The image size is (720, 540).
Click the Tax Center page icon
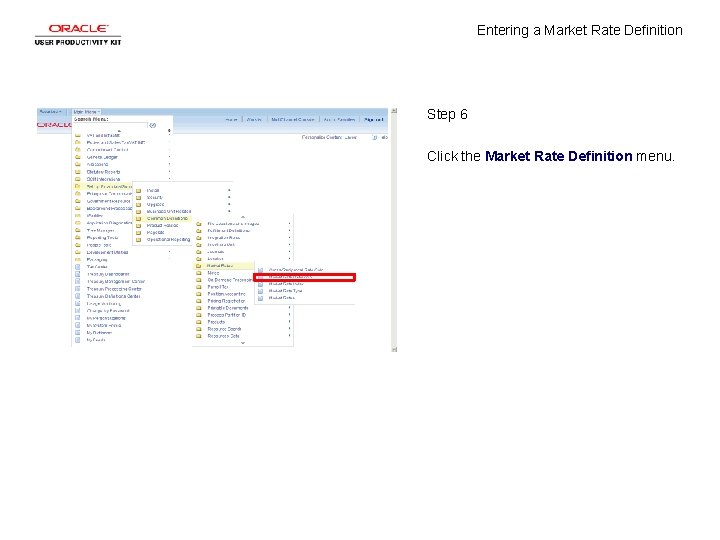pyautogui.click(x=78, y=267)
